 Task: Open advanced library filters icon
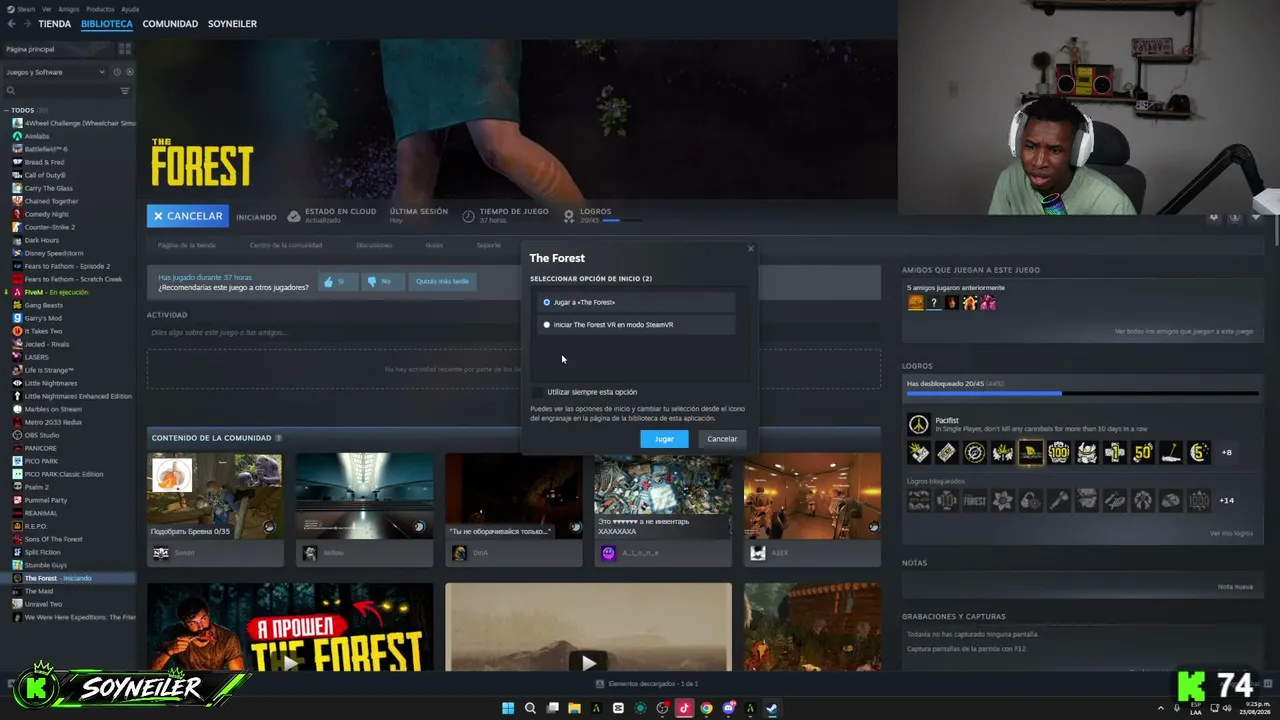pyautogui.click(x=125, y=91)
